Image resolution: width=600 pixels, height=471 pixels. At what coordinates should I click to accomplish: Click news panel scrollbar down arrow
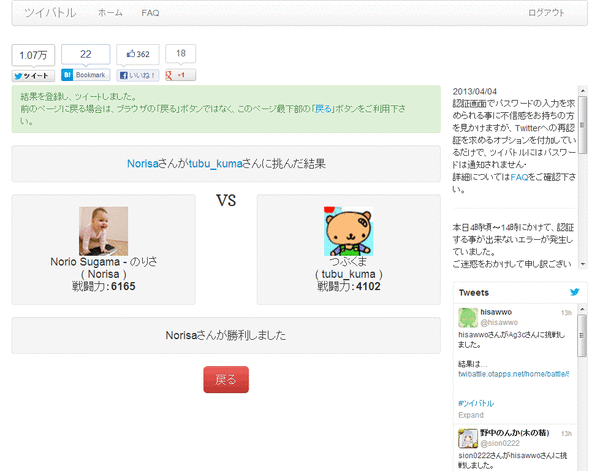(x=582, y=264)
